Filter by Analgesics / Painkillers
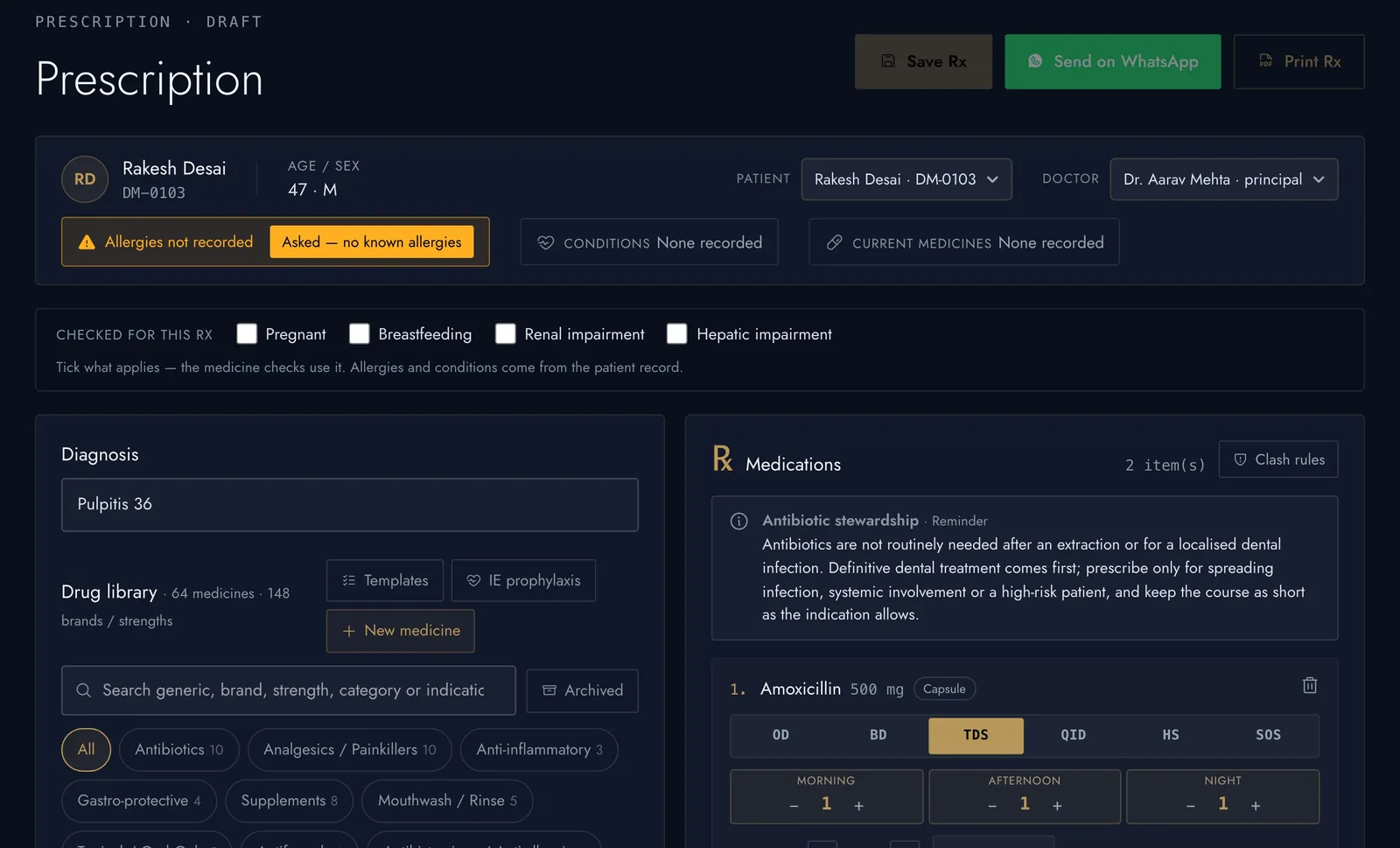The image size is (1400, 848). click(350, 750)
